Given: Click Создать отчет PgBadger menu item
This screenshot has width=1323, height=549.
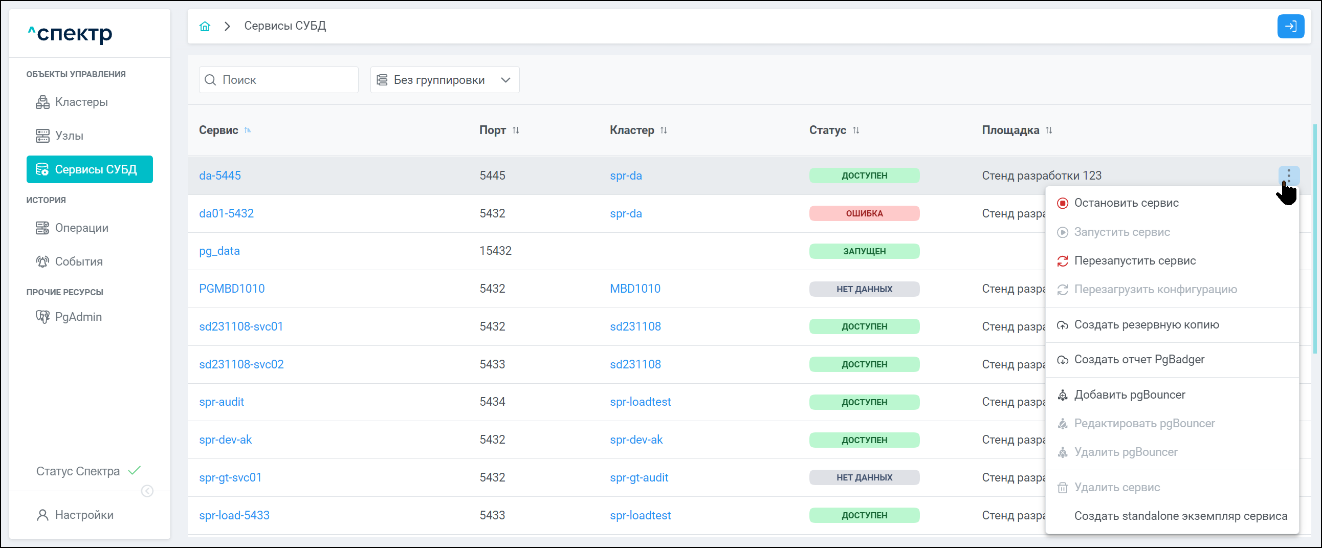Looking at the screenshot, I should click(1139, 360).
